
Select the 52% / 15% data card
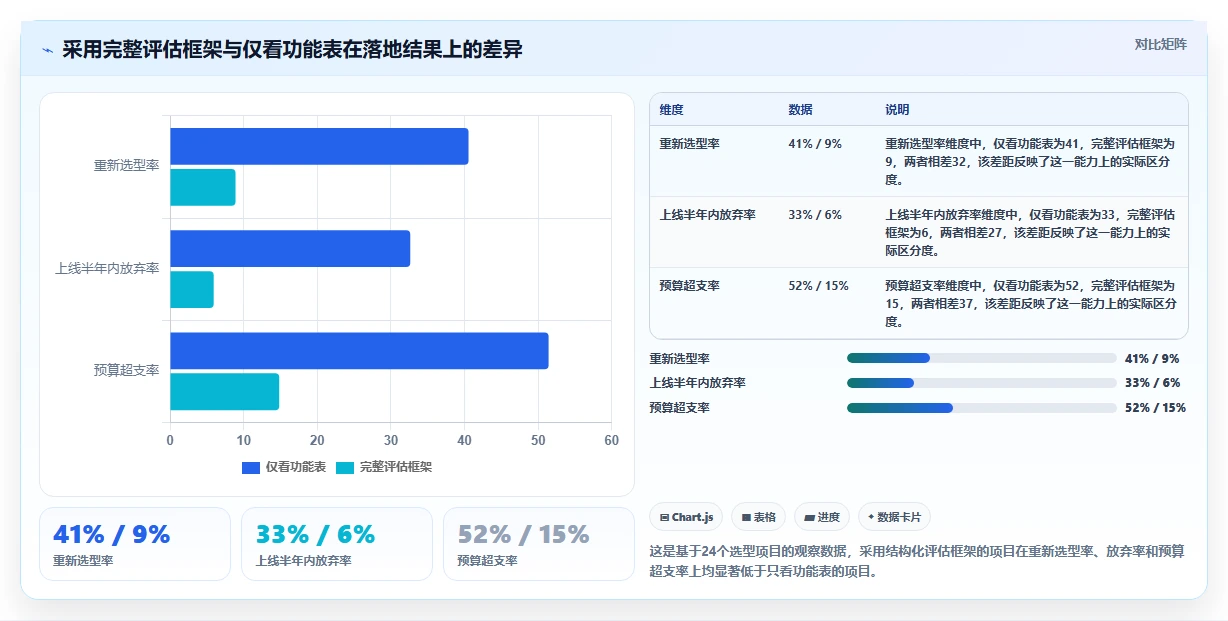539,544
